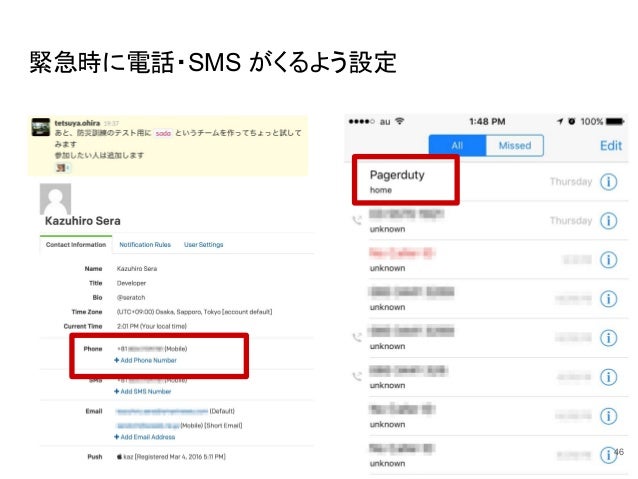Click the battery icon in the phone status bar
The height and width of the screenshot is (479, 638).
click(615, 121)
